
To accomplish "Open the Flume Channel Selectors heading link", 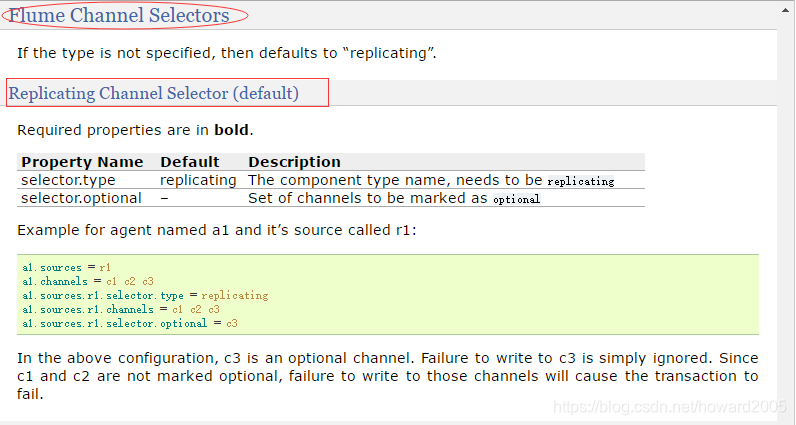I will point(119,15).
